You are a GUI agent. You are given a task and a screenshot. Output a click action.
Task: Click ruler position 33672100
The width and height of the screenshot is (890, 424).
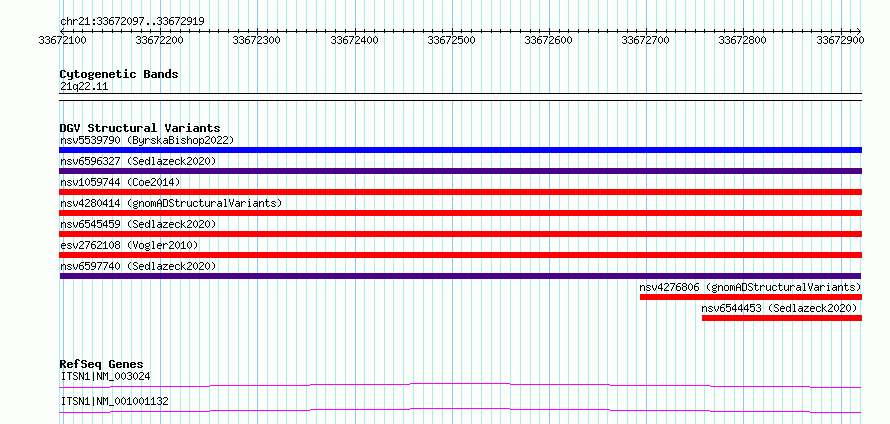pyautogui.click(x=62, y=40)
